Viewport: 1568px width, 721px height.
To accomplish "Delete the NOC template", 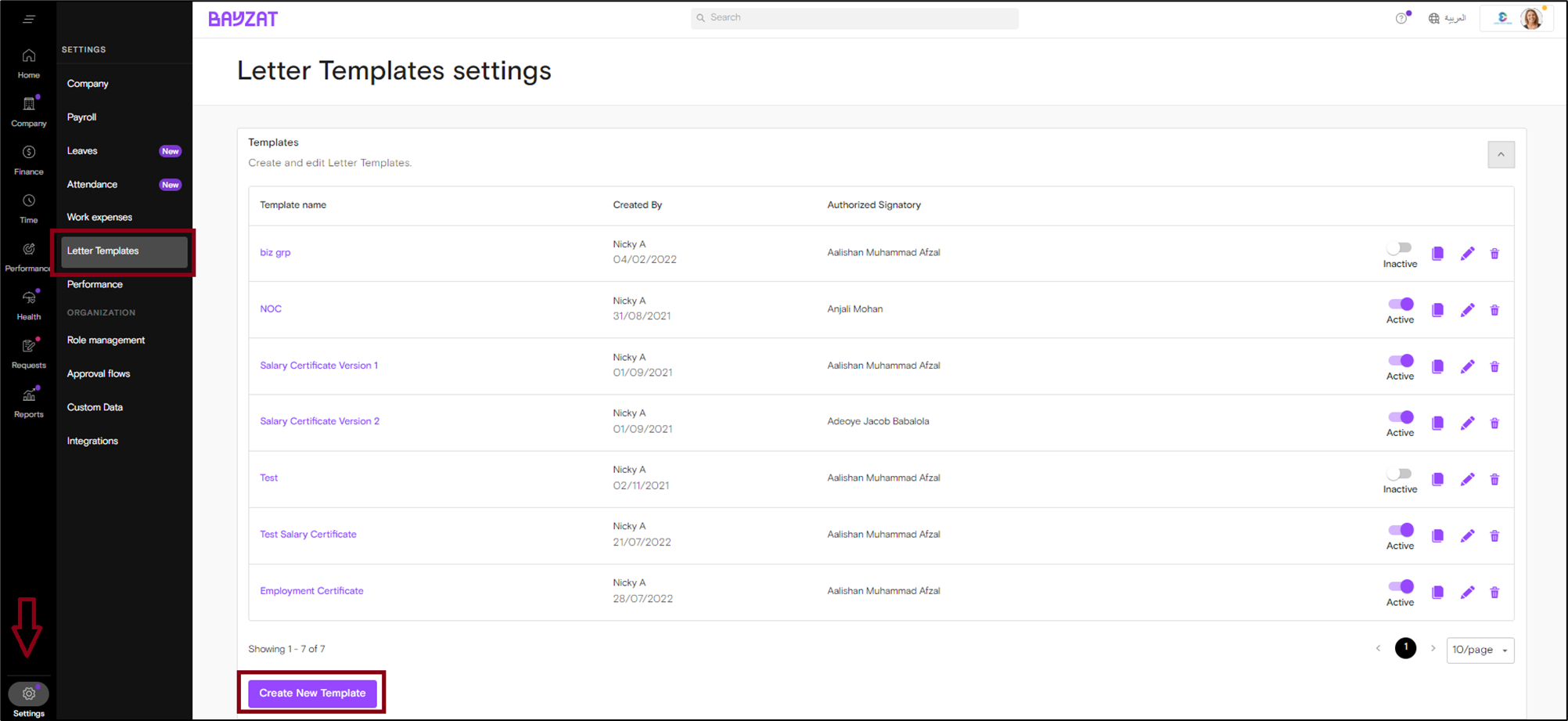I will [x=1494, y=310].
